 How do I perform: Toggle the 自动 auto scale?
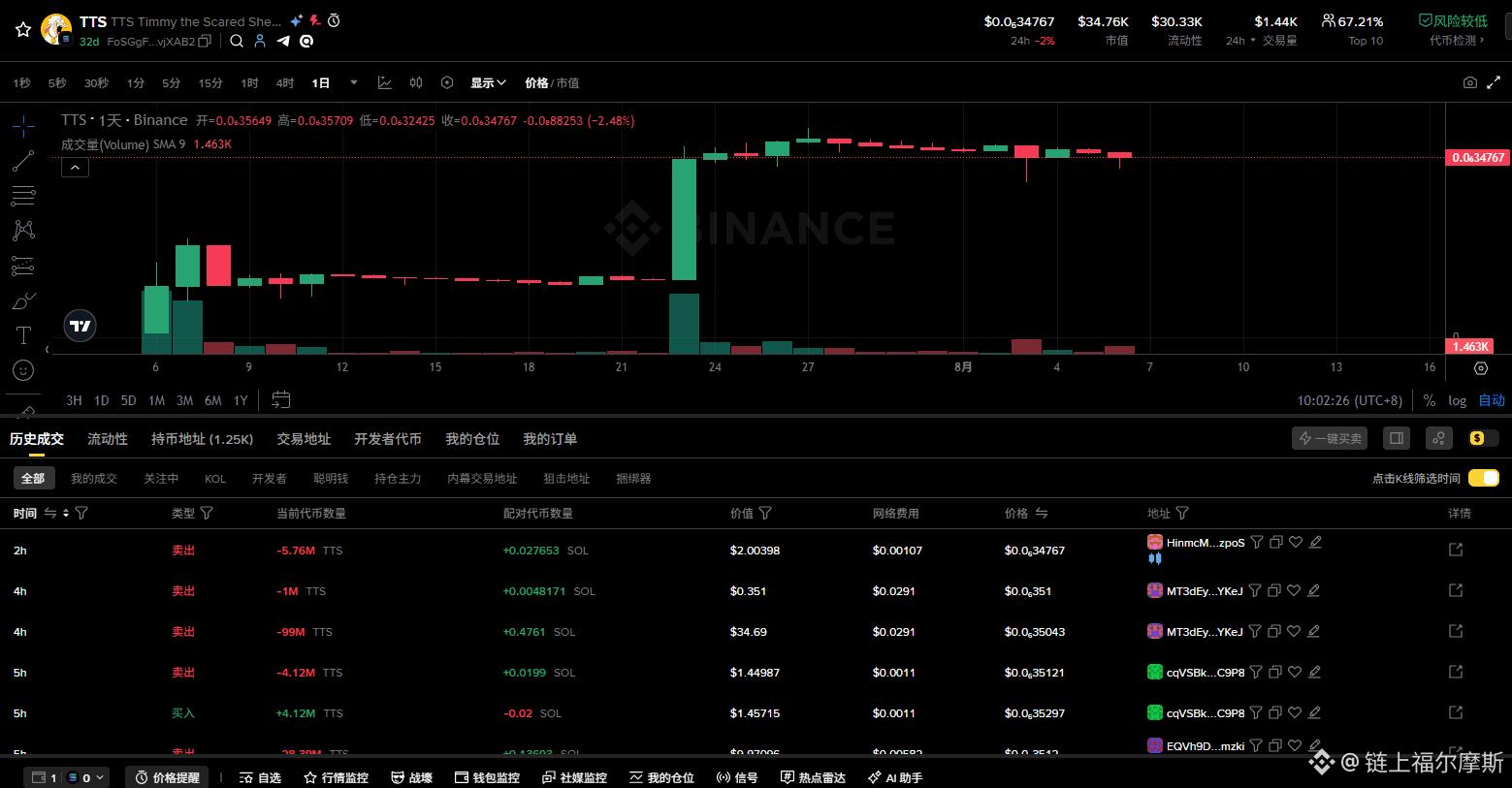(1492, 400)
